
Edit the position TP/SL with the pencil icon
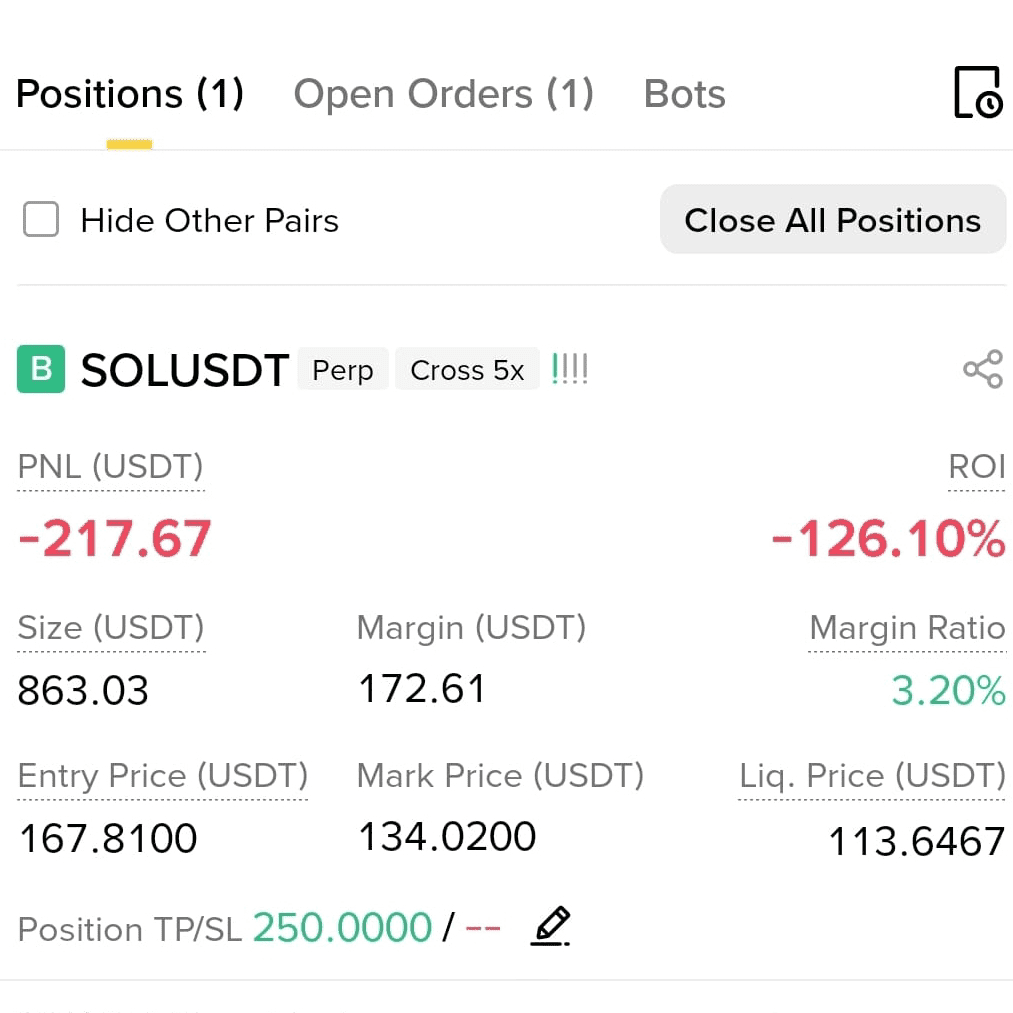tap(551, 926)
